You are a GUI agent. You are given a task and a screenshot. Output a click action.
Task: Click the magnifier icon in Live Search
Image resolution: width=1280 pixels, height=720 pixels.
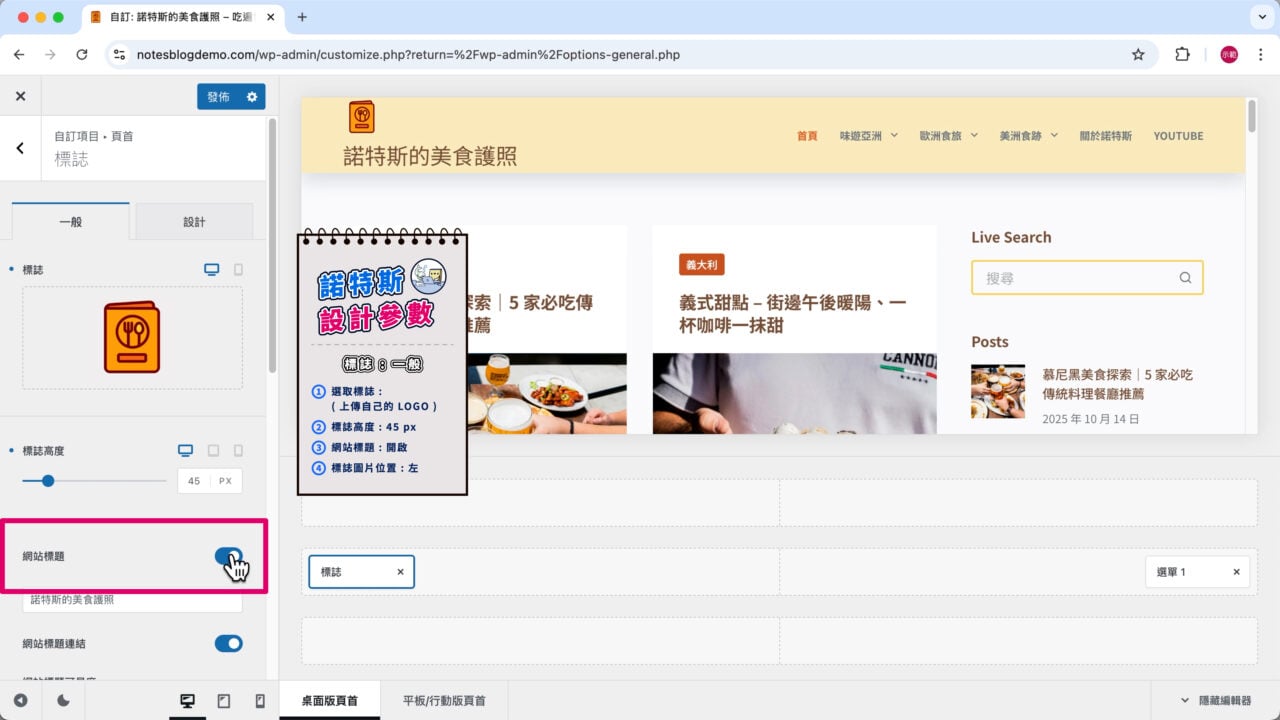[x=1185, y=277]
